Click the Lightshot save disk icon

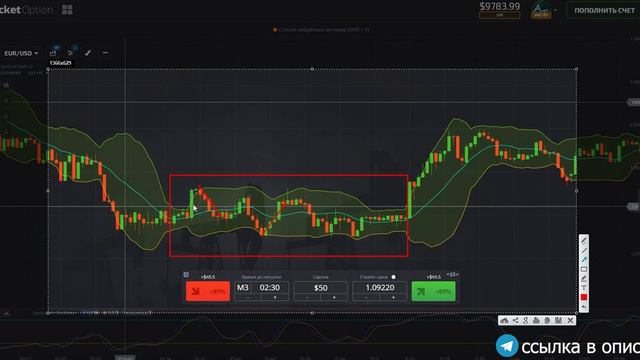pyautogui.click(x=558, y=320)
